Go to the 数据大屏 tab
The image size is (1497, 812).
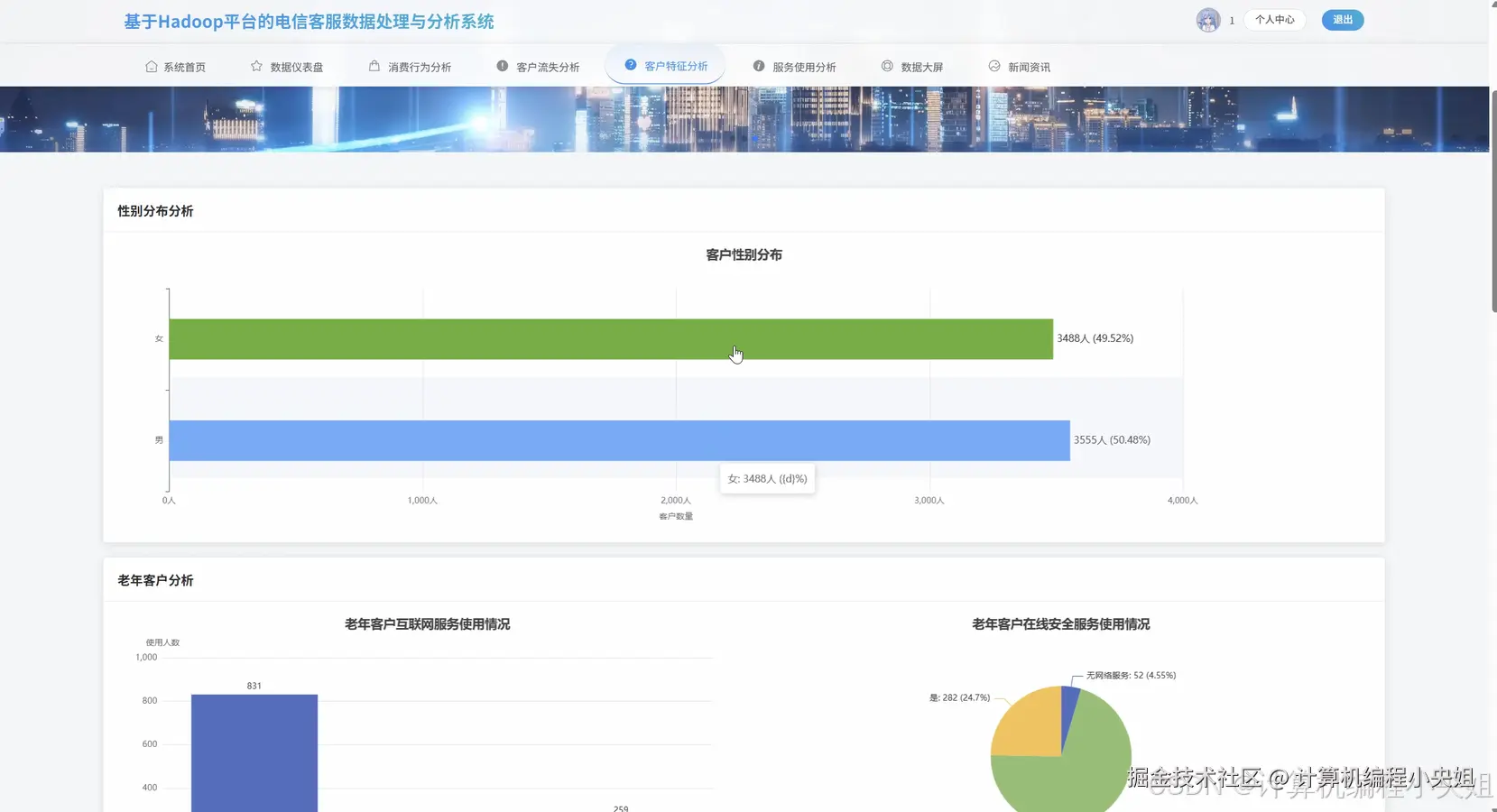(x=912, y=67)
